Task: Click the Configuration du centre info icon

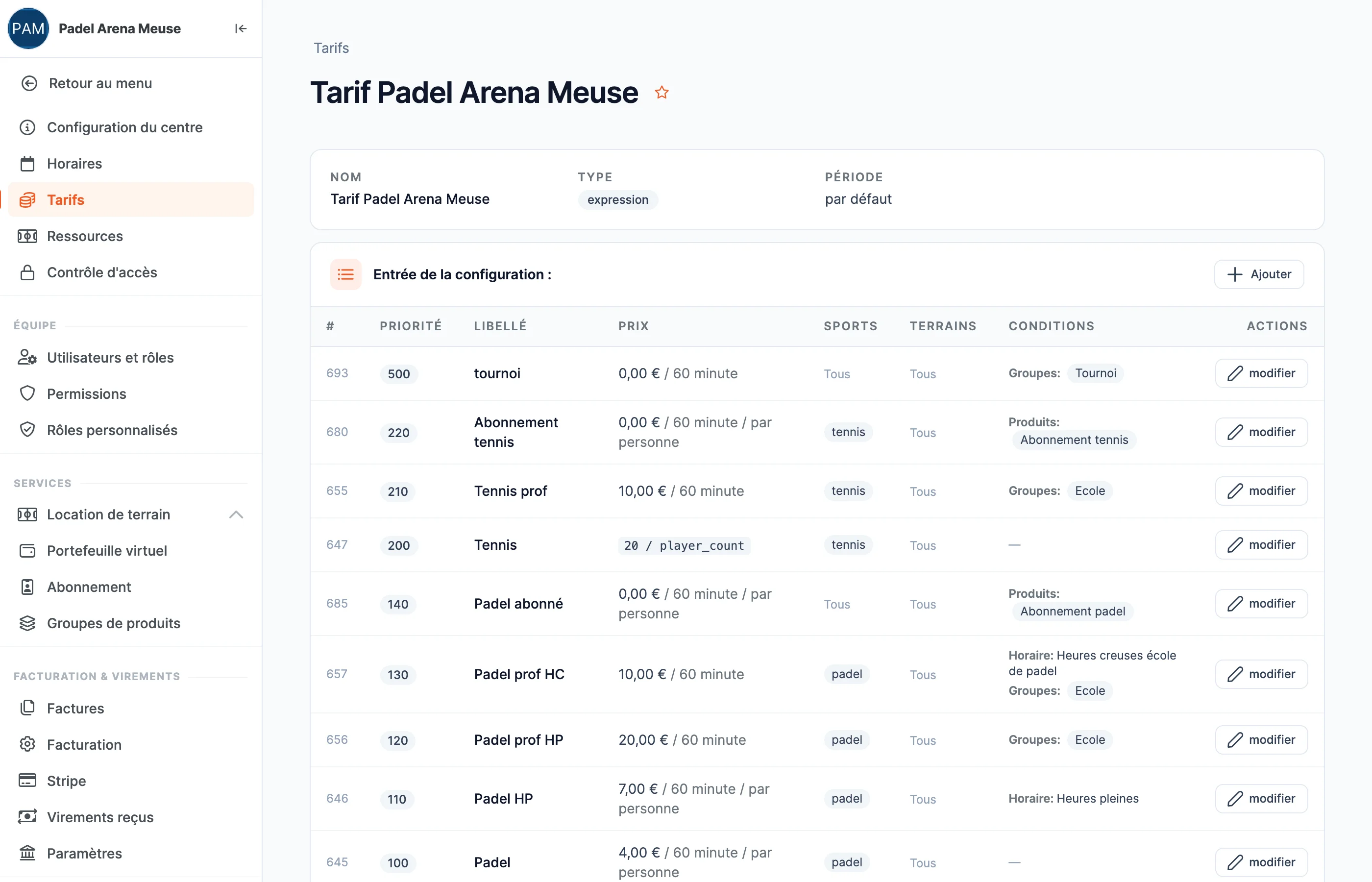Action: tap(27, 127)
